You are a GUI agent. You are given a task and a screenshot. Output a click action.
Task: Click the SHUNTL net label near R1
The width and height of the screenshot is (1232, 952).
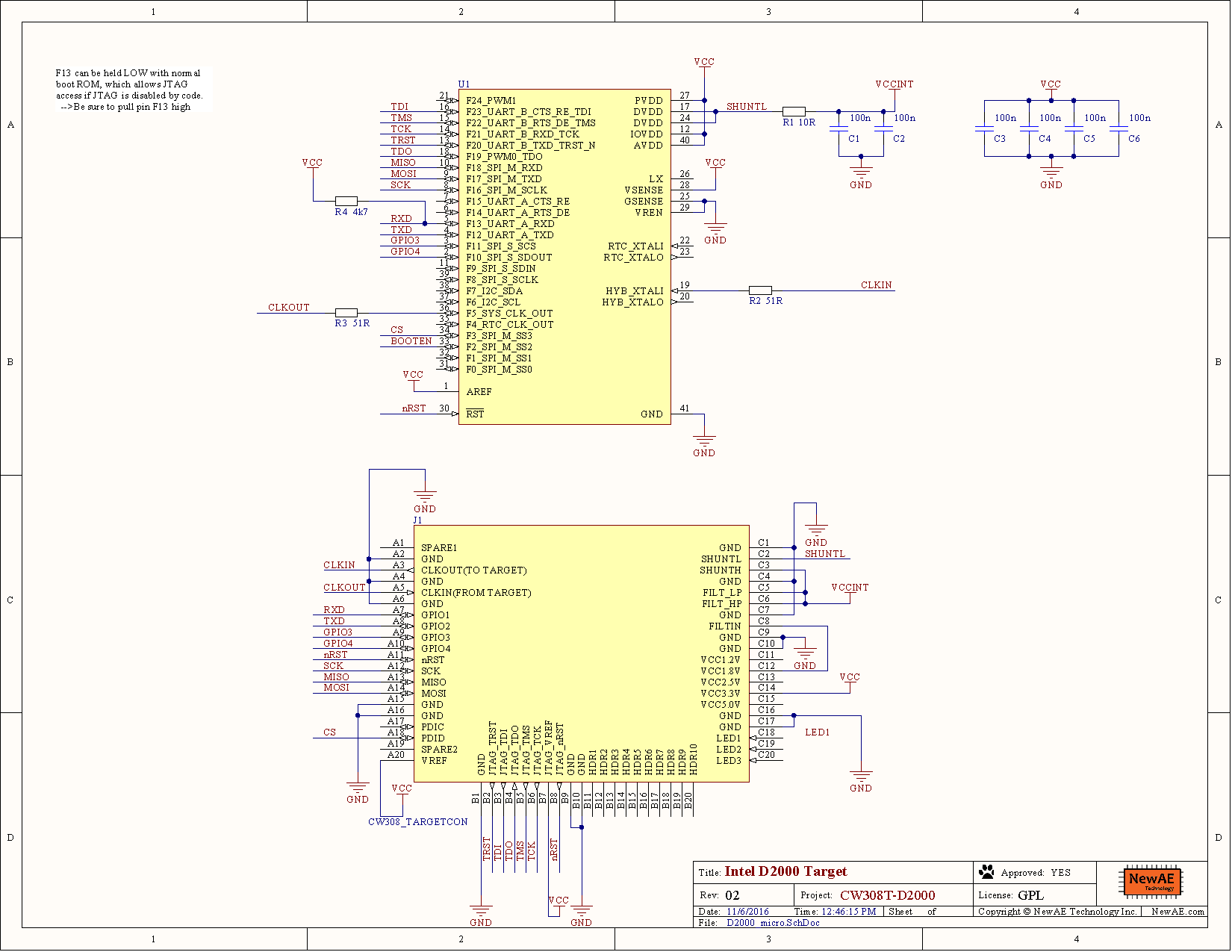pyautogui.click(x=746, y=107)
